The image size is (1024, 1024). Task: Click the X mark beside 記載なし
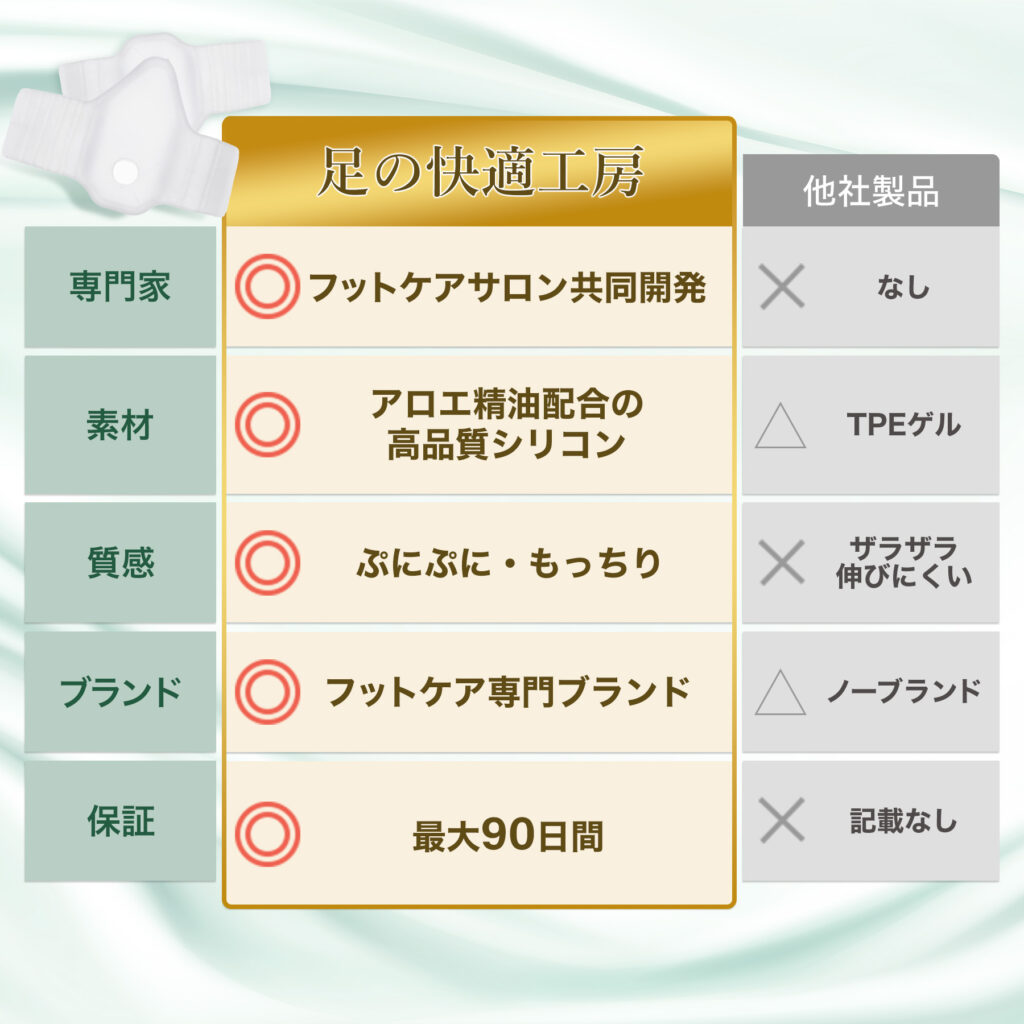click(782, 822)
